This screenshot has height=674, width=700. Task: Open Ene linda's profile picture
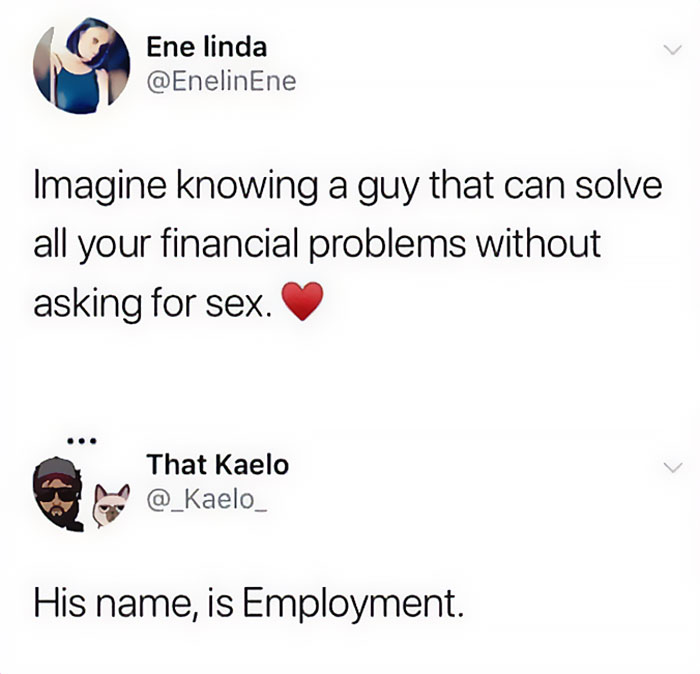81,66
